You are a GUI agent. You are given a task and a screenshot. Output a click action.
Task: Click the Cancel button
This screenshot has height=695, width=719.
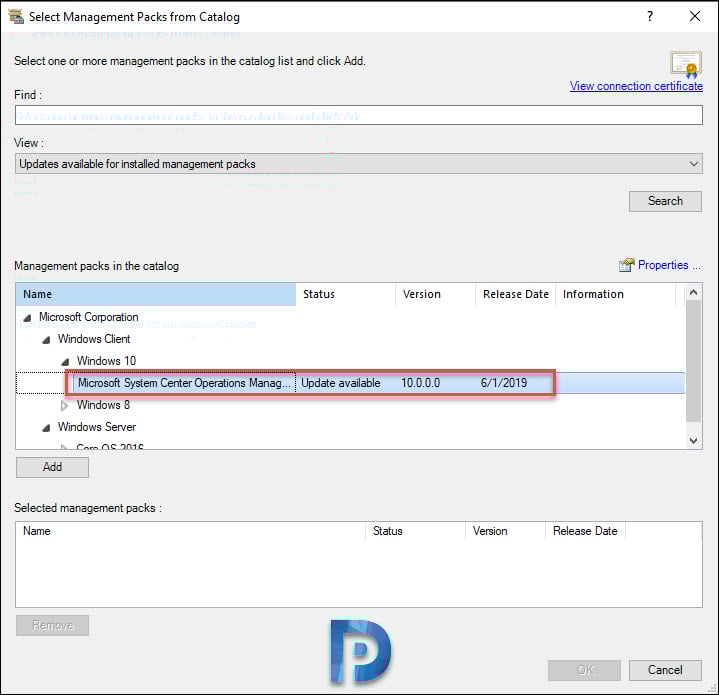tap(665, 670)
